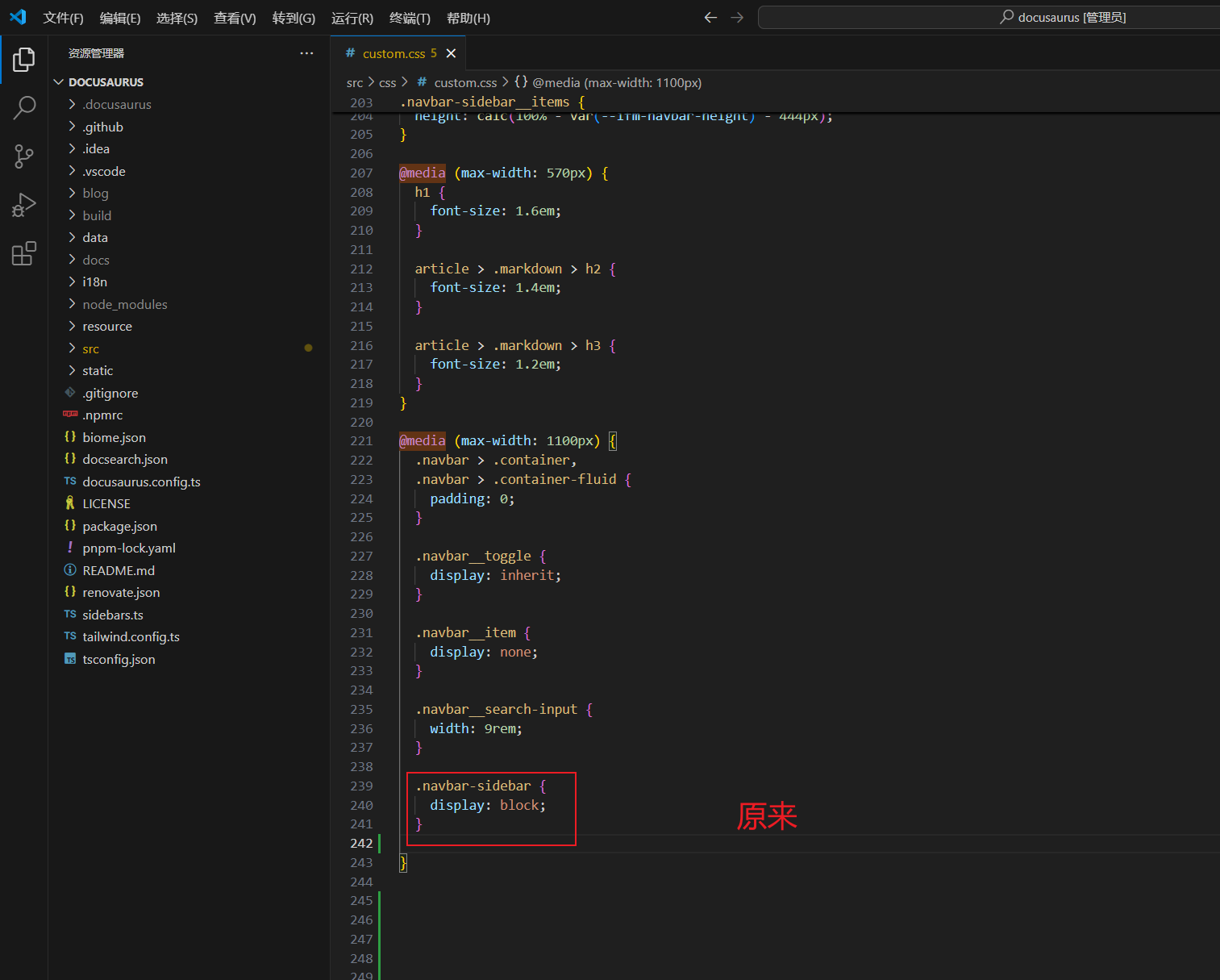Open the Run and Debug view icon
This screenshot has width=1220, height=980.
(24, 205)
